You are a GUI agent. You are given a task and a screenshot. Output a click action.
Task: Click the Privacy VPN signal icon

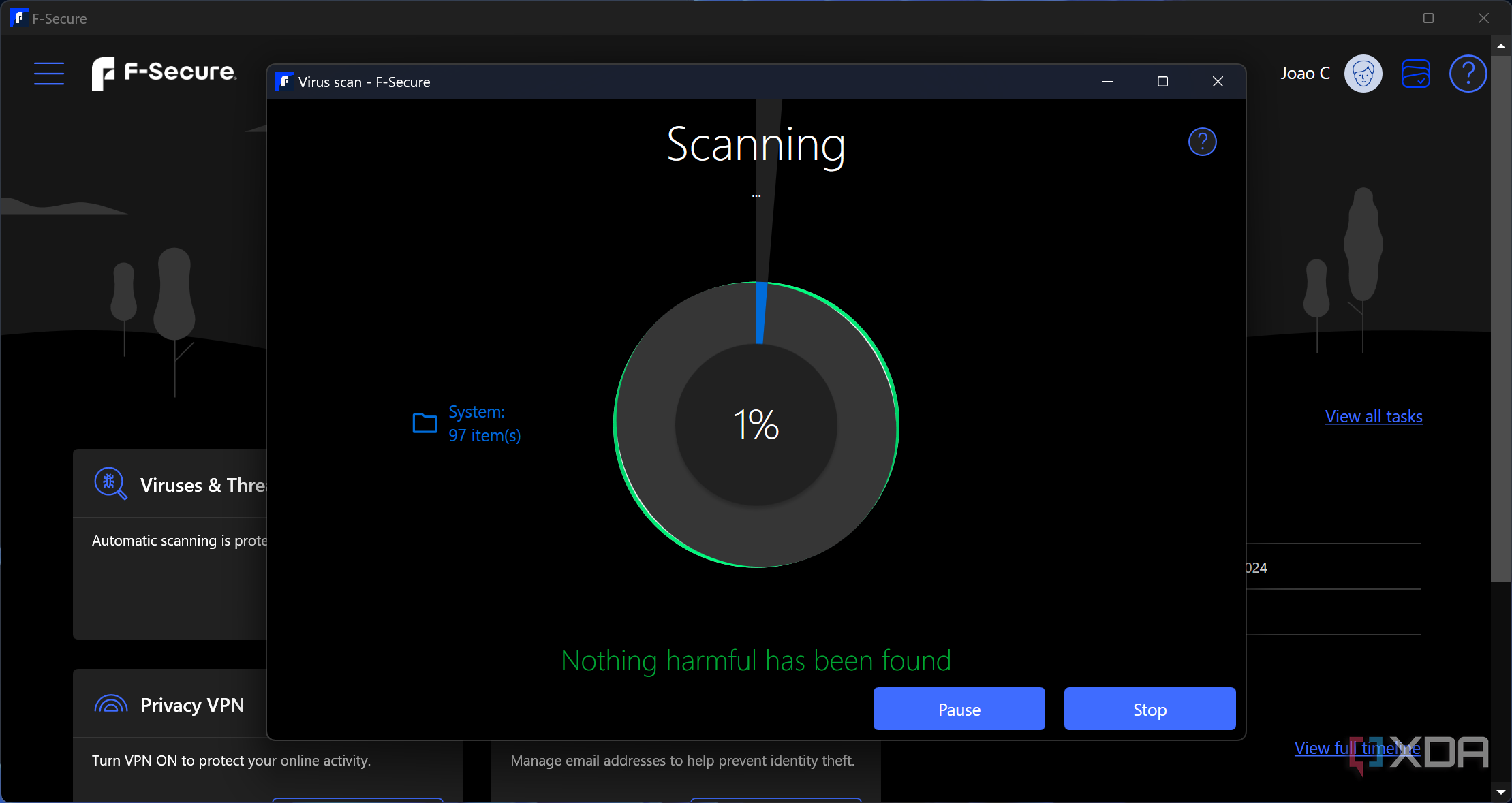pyautogui.click(x=111, y=704)
